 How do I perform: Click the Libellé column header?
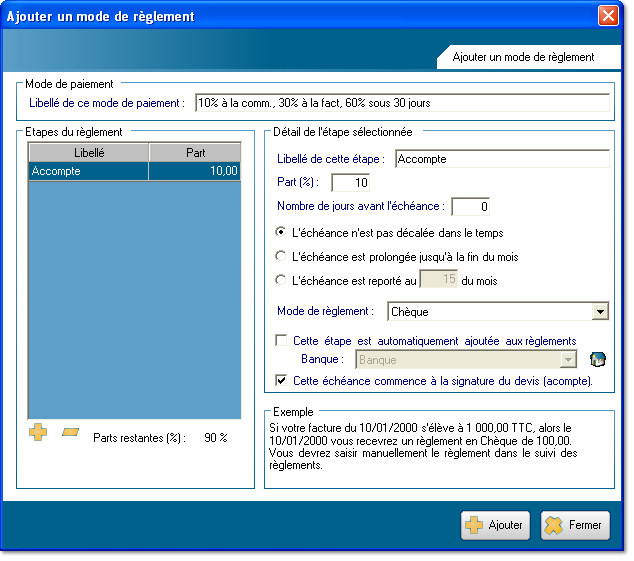pos(89,153)
